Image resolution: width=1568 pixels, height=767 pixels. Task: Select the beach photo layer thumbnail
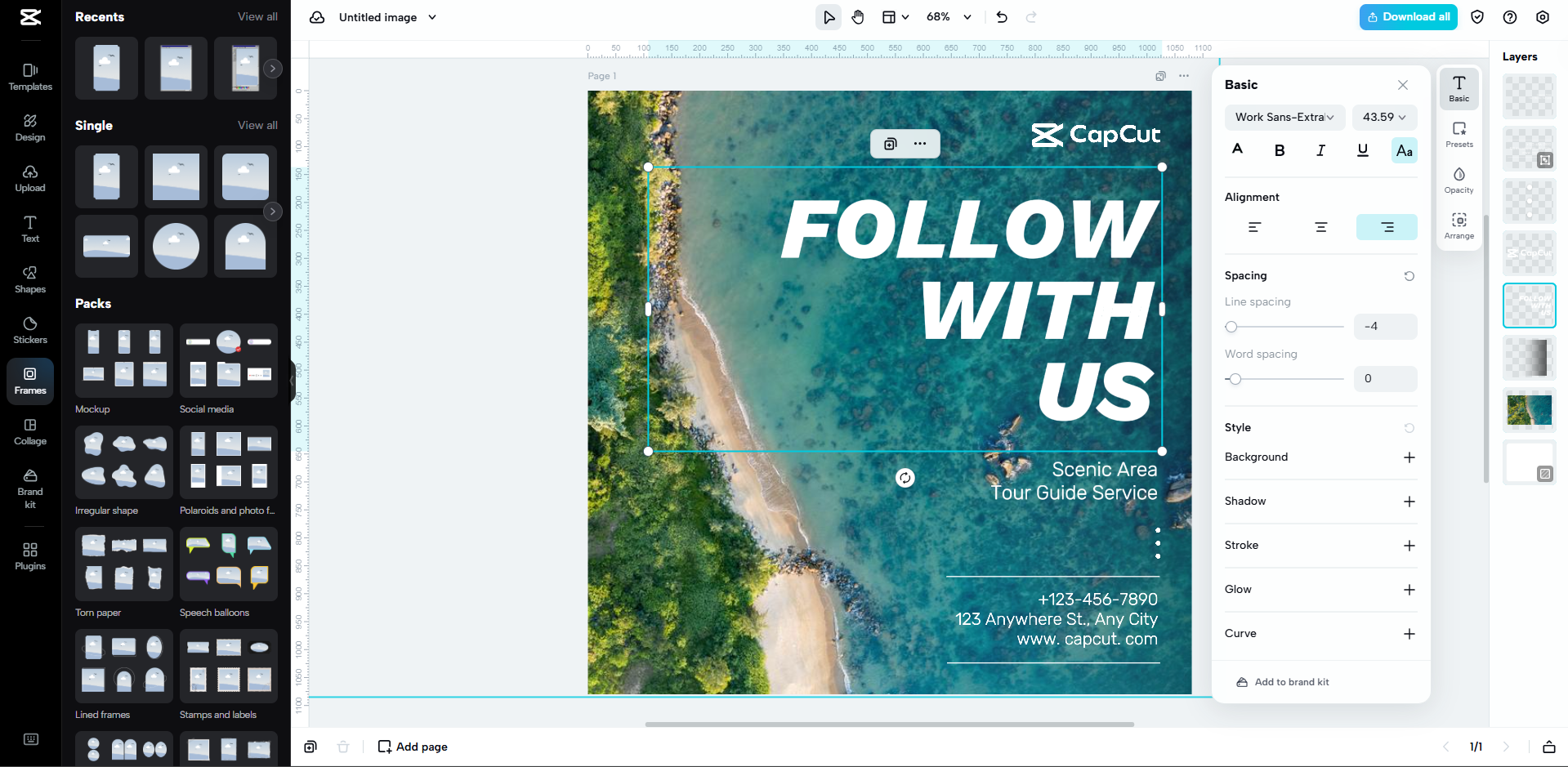tap(1528, 411)
